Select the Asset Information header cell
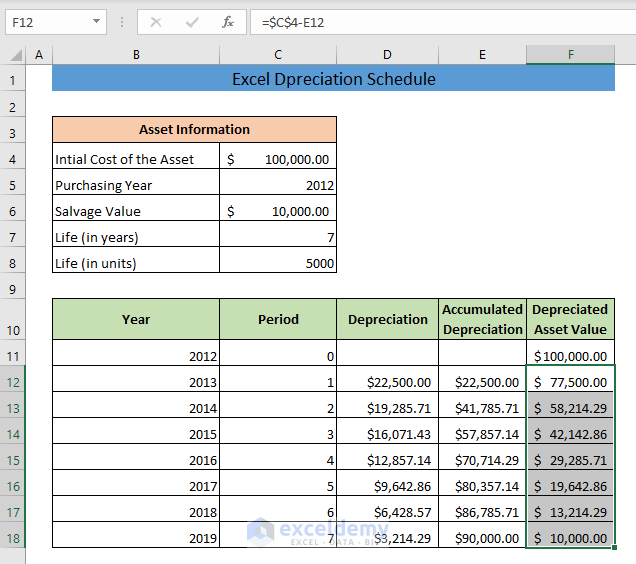The width and height of the screenshot is (636, 564). (x=194, y=130)
